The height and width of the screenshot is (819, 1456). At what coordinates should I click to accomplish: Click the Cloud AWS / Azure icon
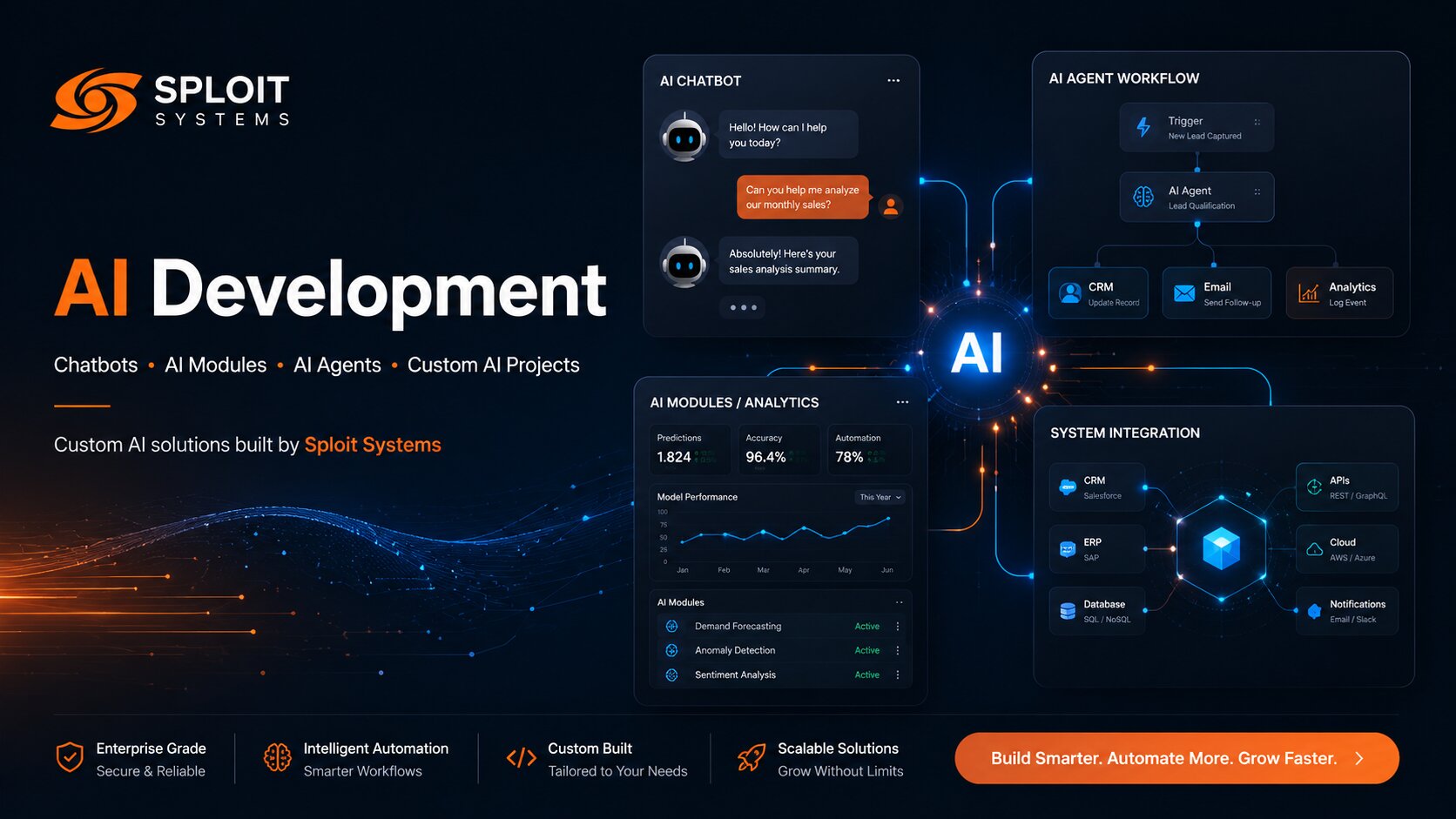pyautogui.click(x=1314, y=549)
